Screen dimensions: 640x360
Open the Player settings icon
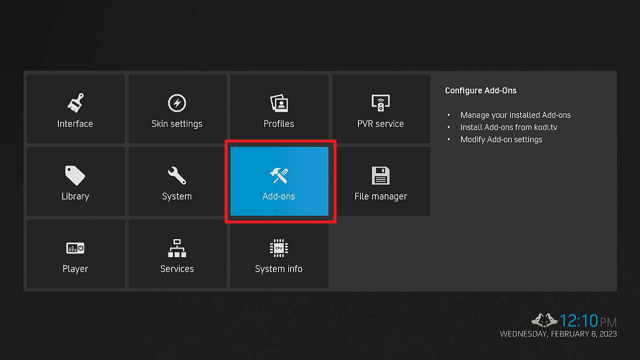pos(75,248)
